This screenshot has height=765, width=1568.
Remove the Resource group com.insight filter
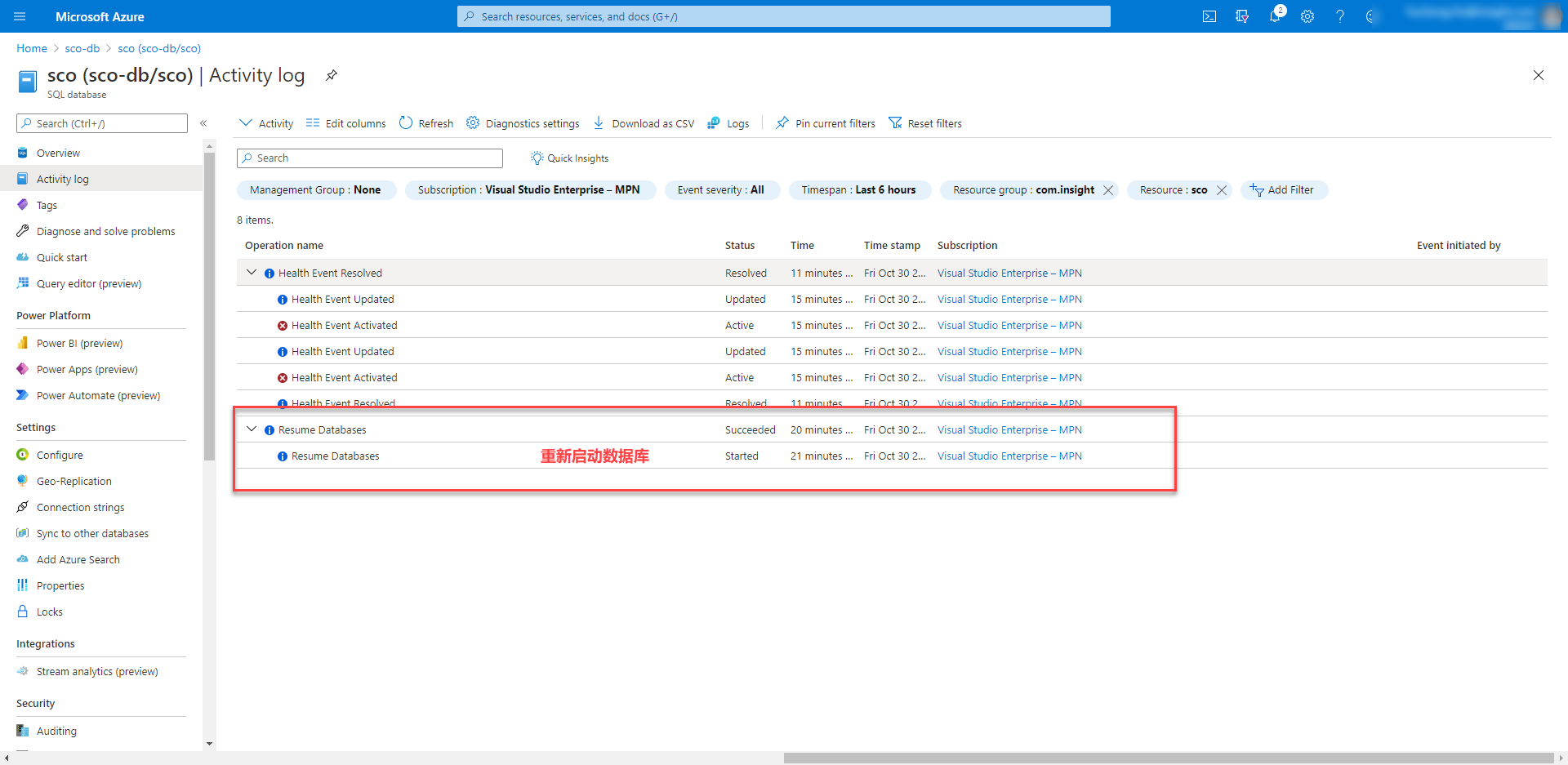[x=1108, y=190]
